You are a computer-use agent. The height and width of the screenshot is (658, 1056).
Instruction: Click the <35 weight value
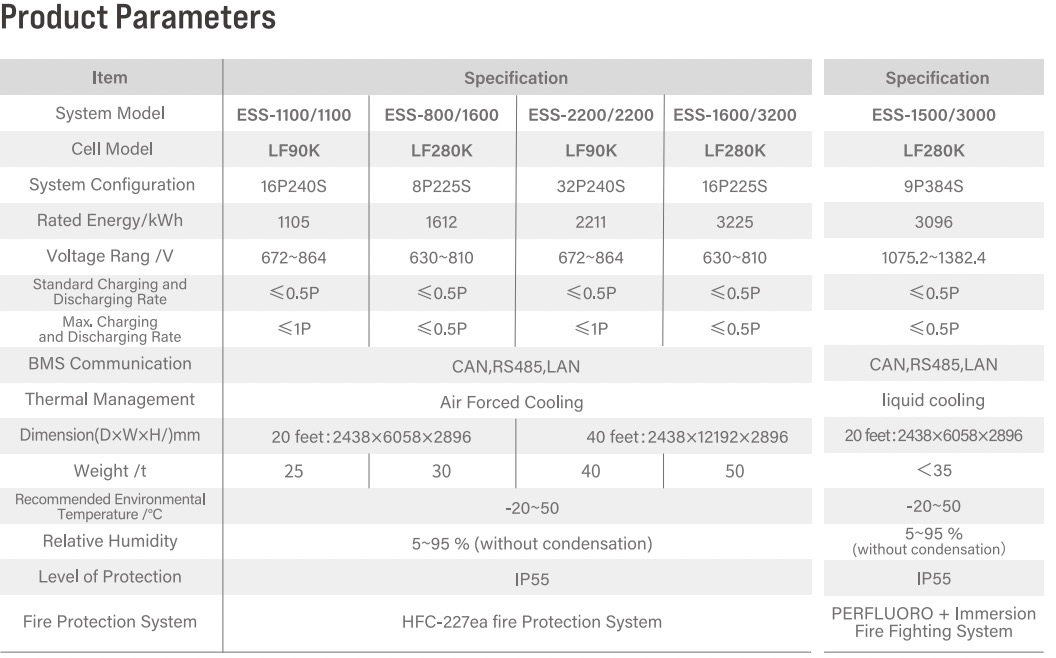933,470
